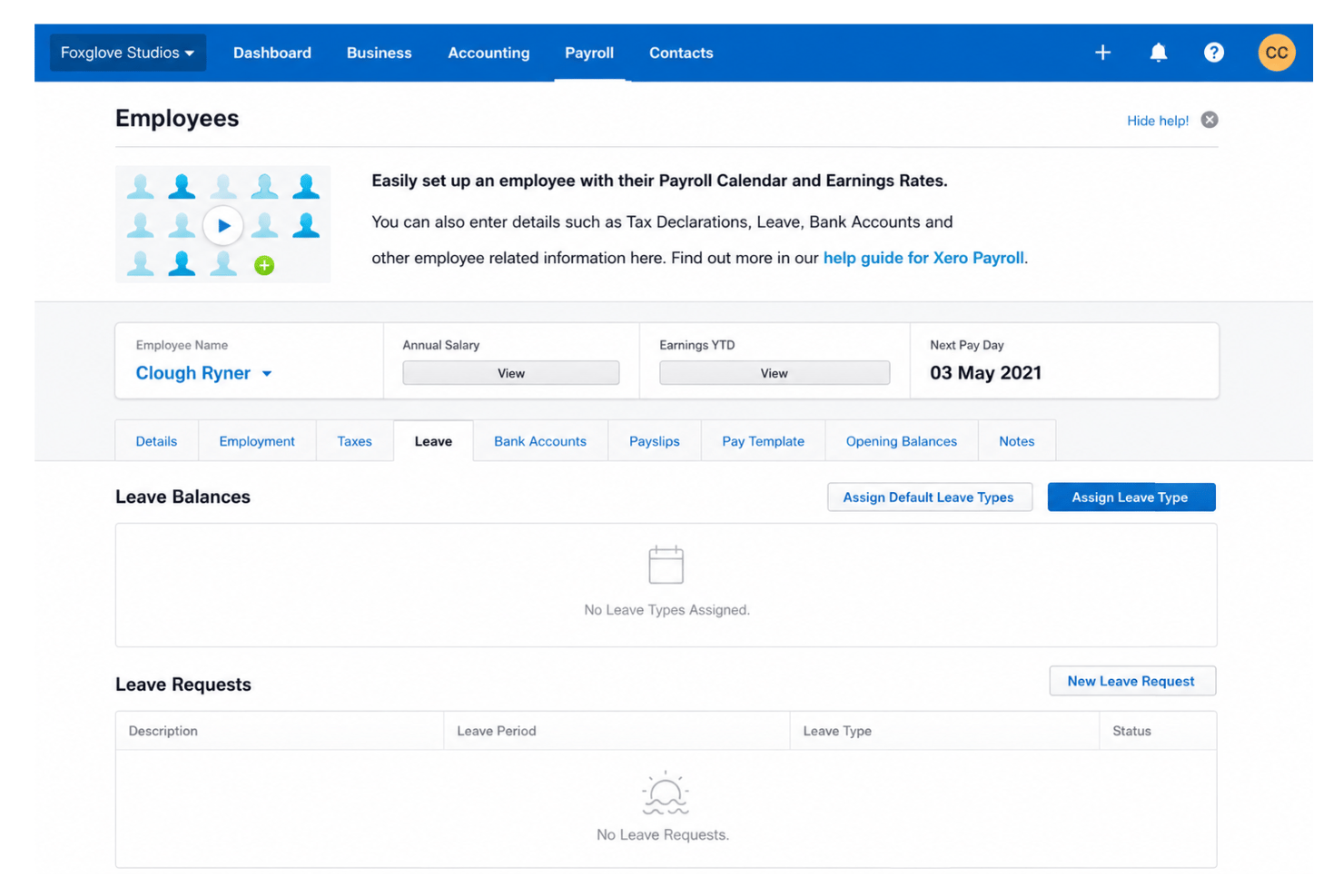
Task: View the Earnings YTD
Action: 775,373
